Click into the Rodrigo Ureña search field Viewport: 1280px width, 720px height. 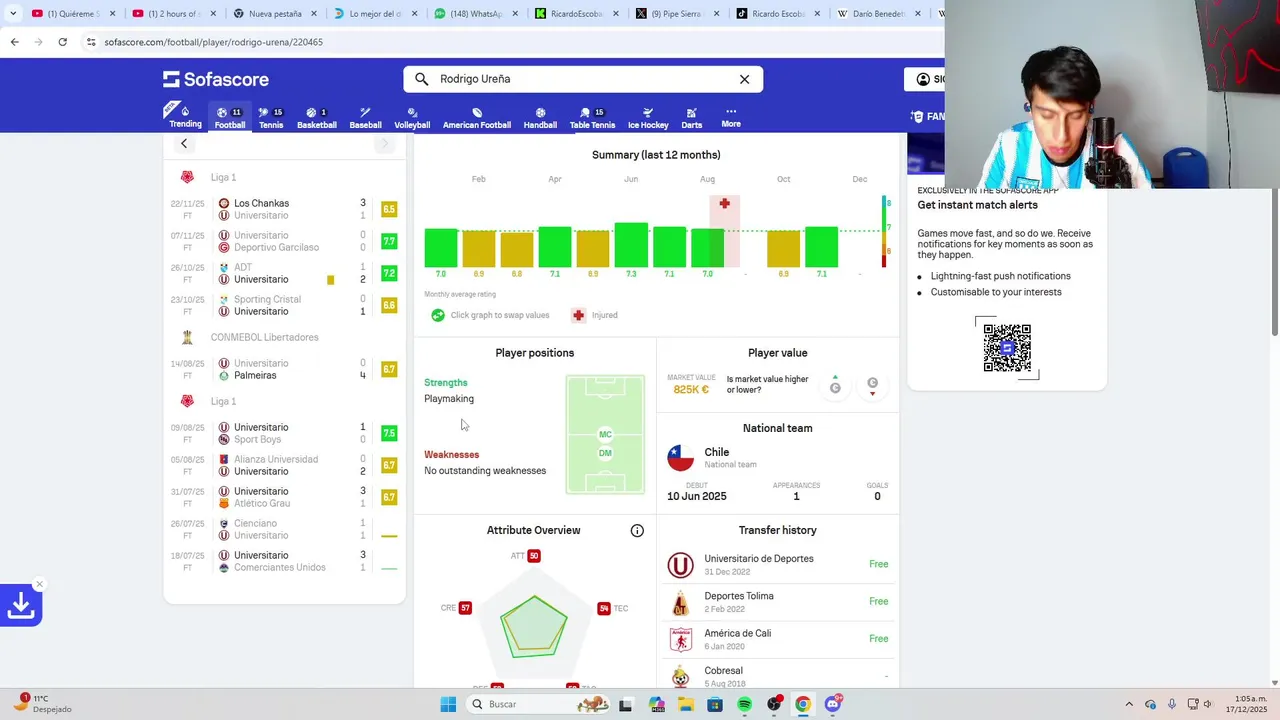click(x=583, y=79)
